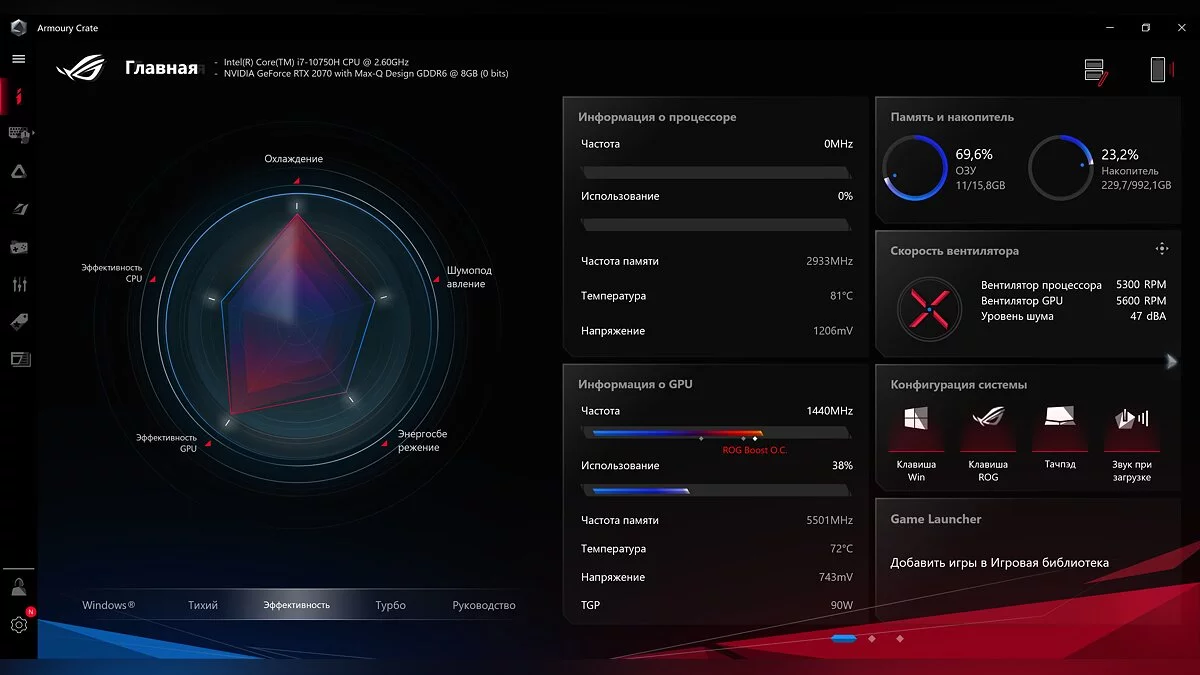The height and width of the screenshot is (675, 1200).
Task: Switch to the Windows® power mode
Action: pos(108,605)
